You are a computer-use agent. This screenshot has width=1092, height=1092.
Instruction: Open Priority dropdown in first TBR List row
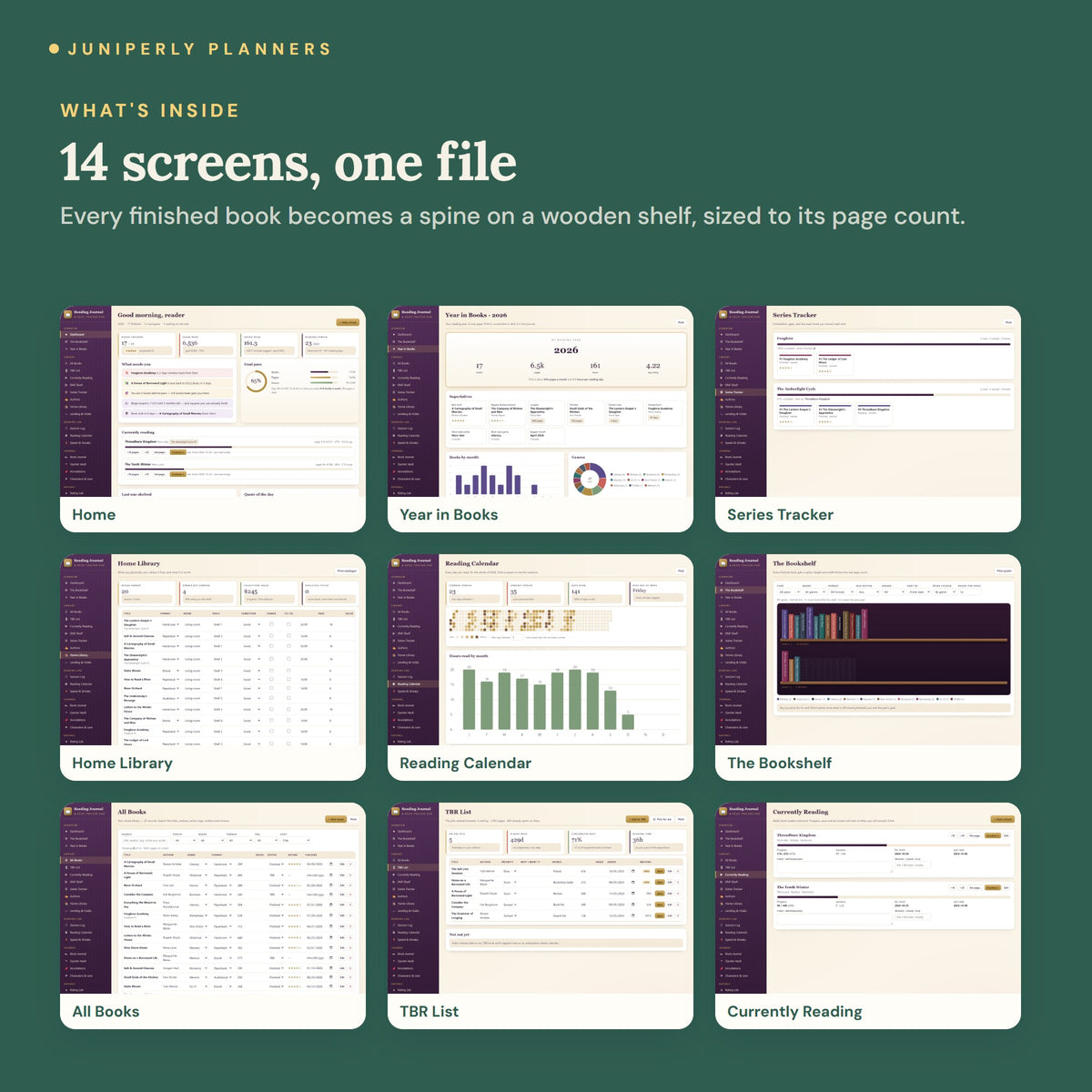pyautogui.click(x=510, y=871)
